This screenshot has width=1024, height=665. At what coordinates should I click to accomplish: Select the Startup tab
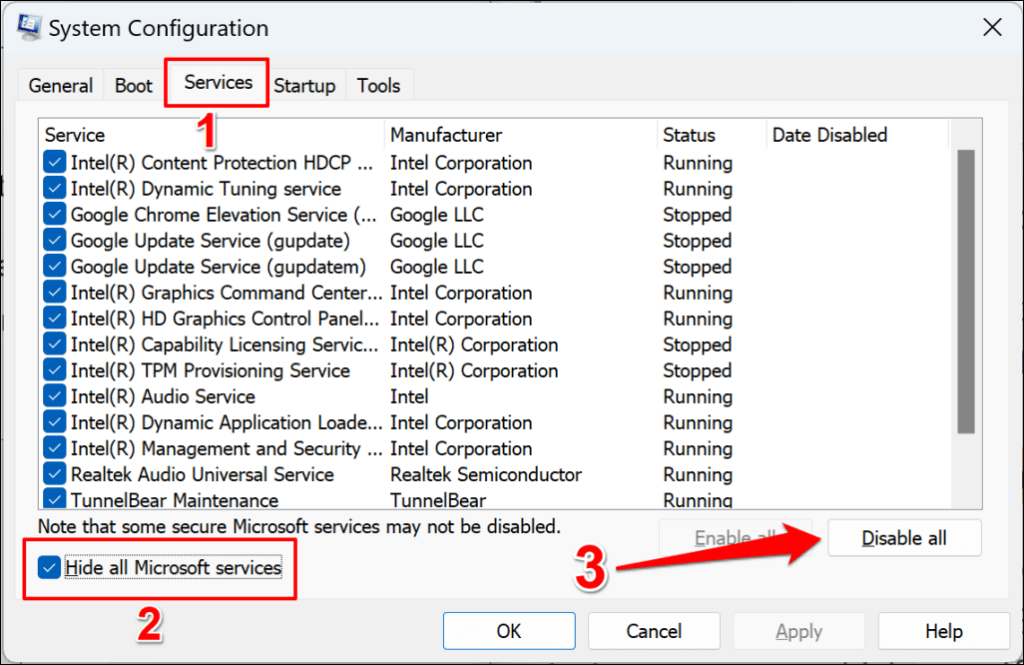click(304, 86)
